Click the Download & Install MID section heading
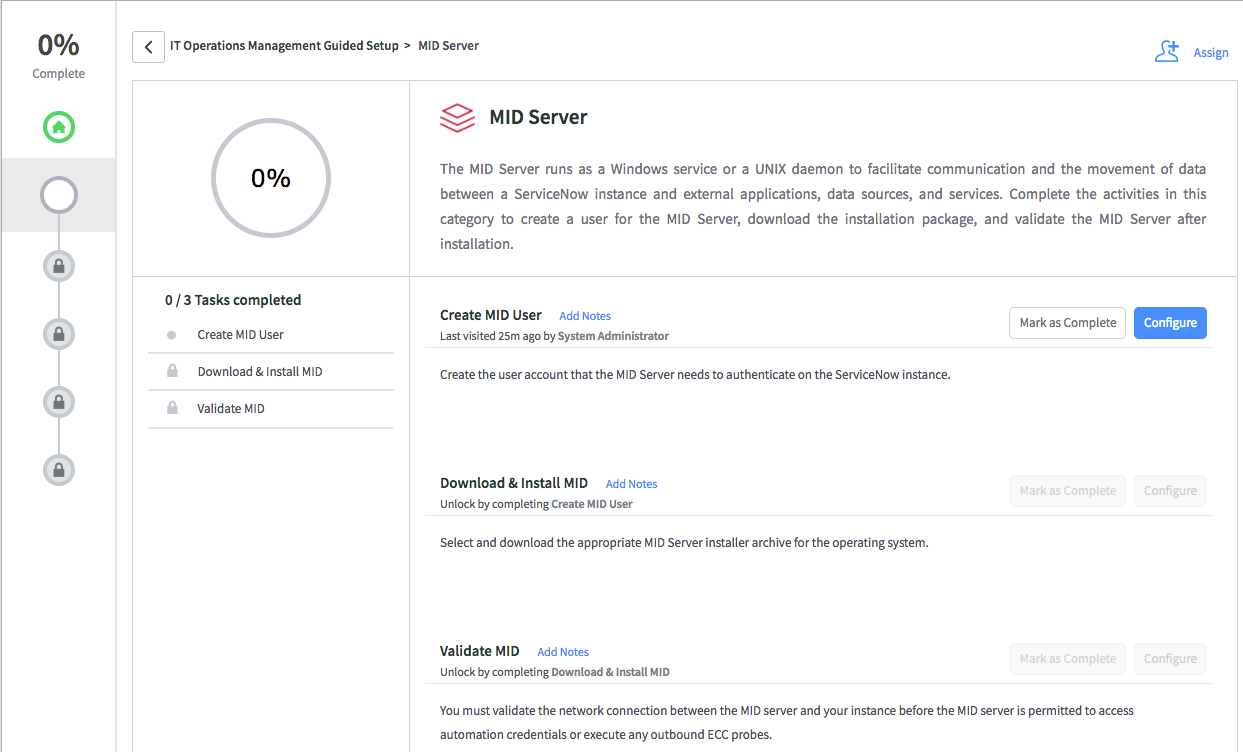This screenshot has height=752, width=1243. point(514,483)
